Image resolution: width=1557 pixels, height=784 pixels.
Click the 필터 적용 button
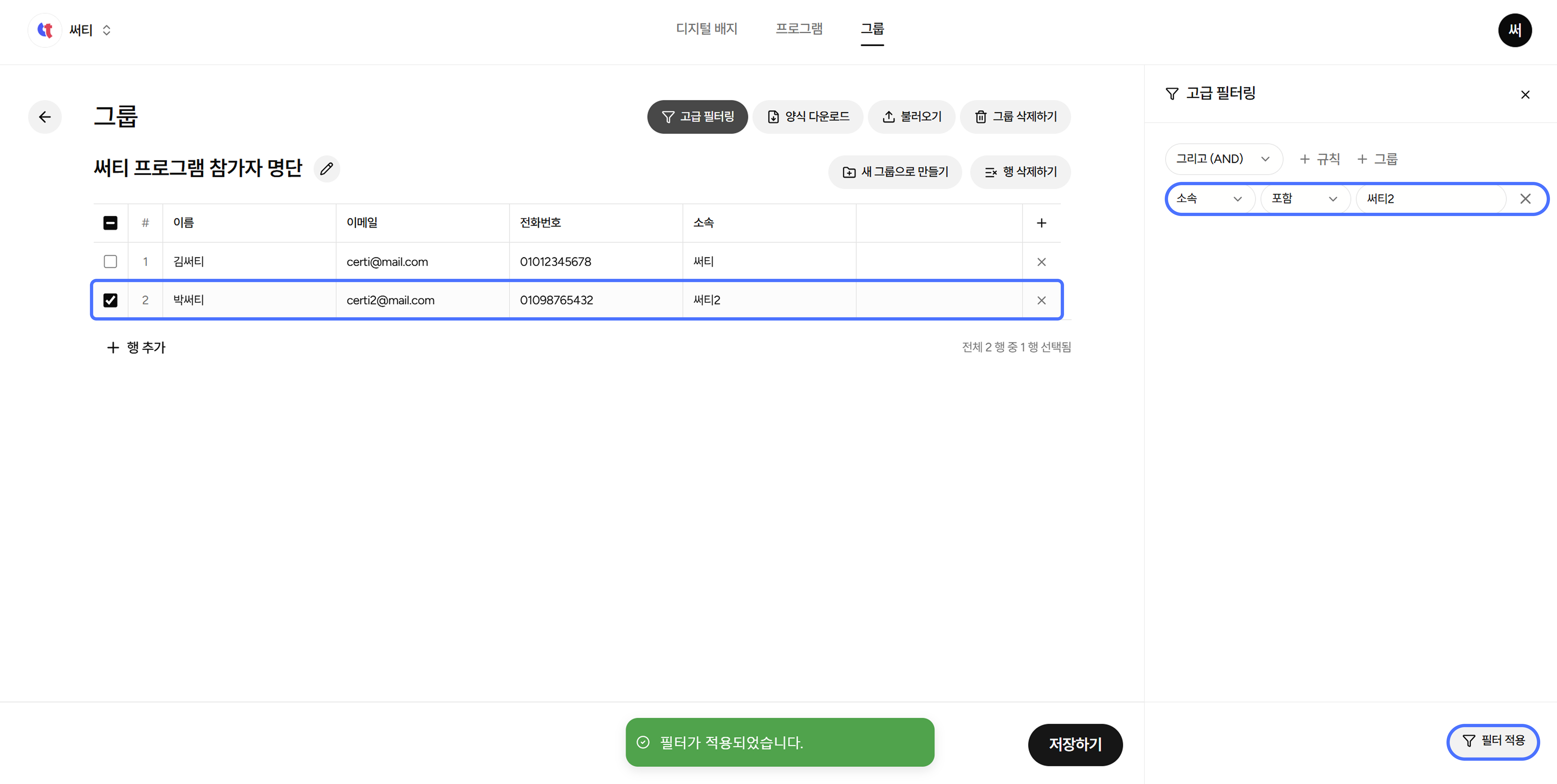point(1493,741)
